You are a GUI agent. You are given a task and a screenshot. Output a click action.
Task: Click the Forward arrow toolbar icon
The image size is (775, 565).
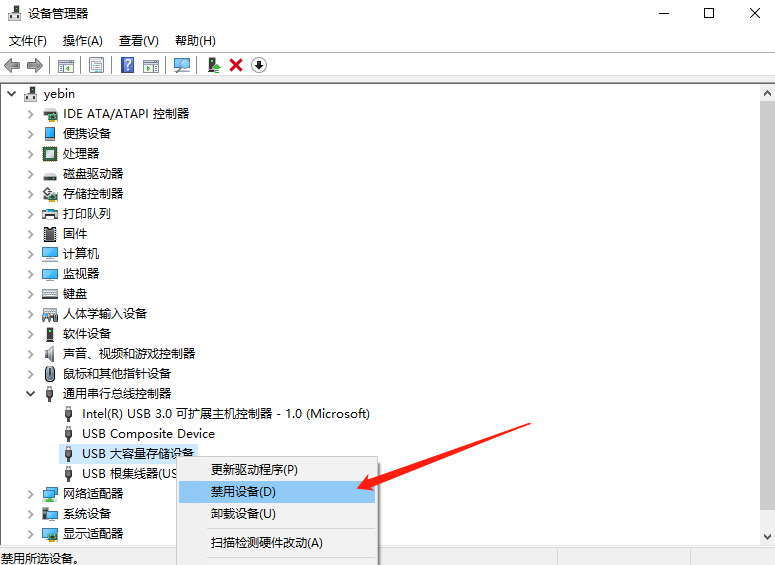[x=35, y=65]
